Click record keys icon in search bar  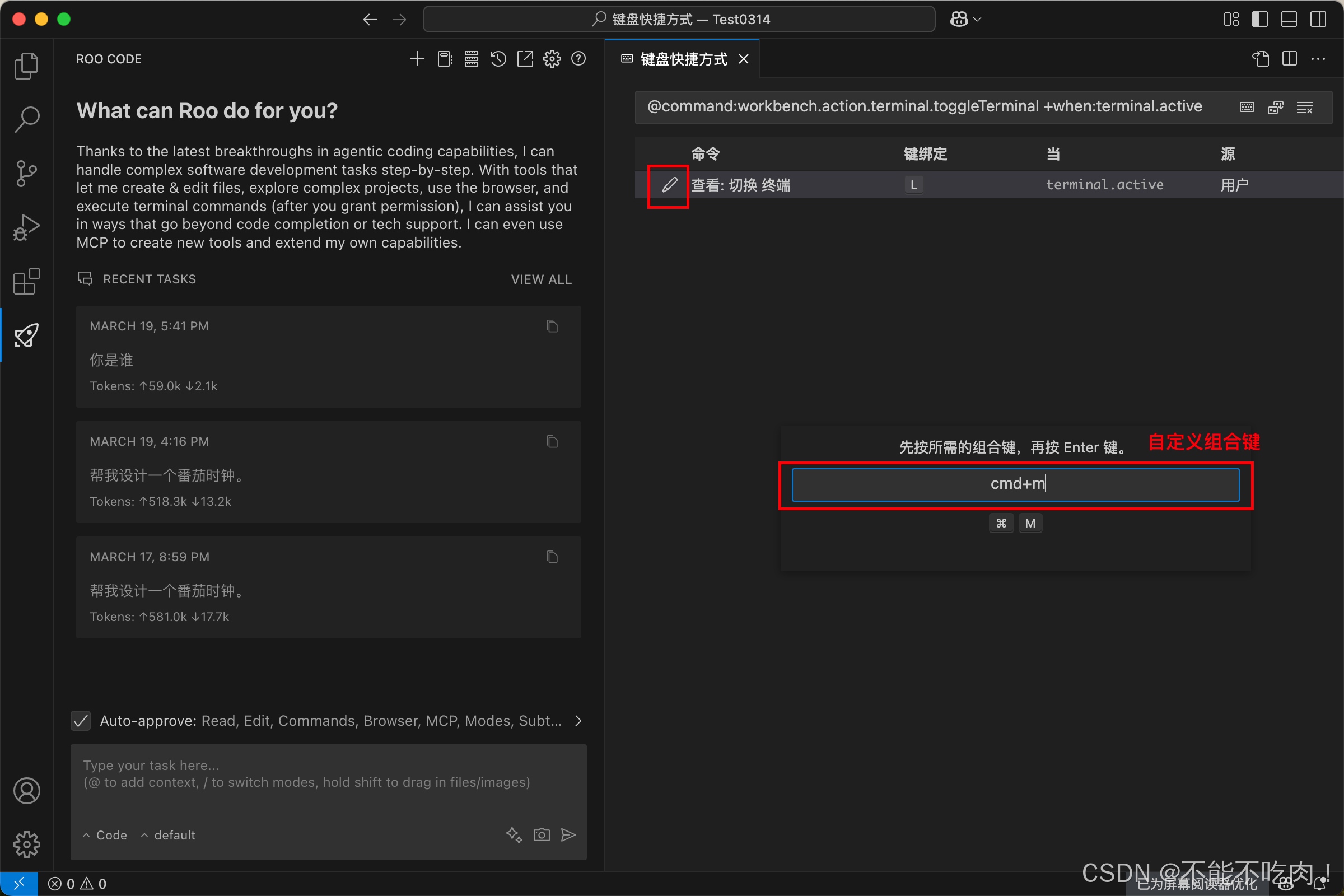click(1247, 108)
